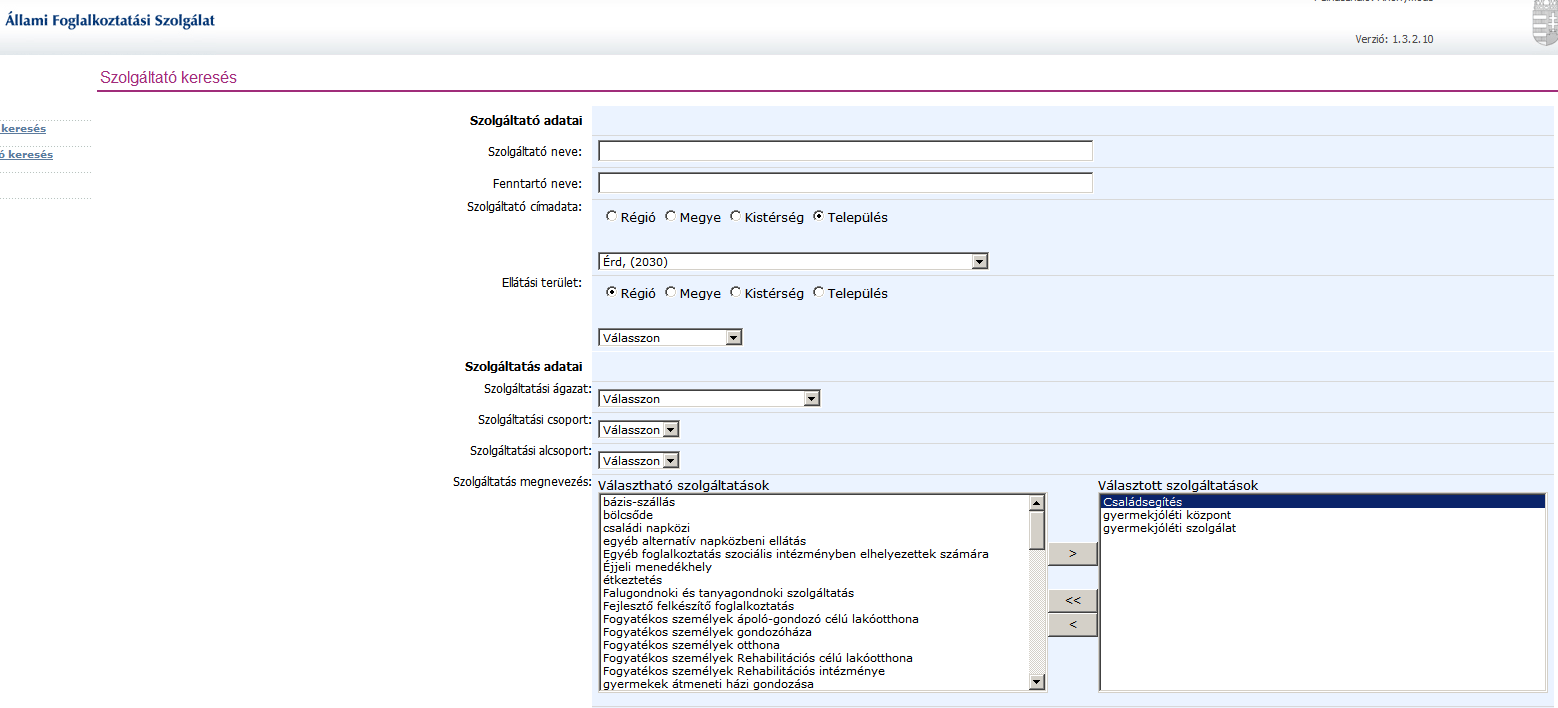
Task: Select Település radio for Ellátási terület
Action: coord(819,292)
